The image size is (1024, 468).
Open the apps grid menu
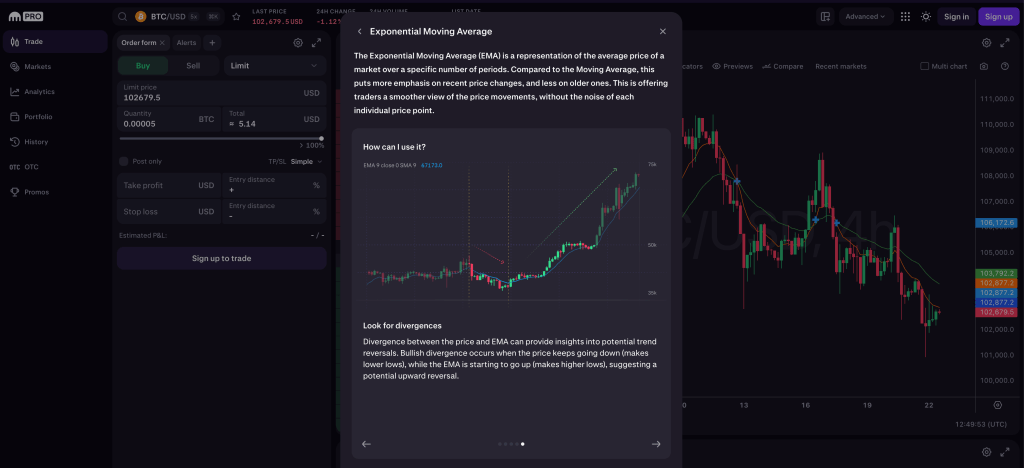(906, 16)
